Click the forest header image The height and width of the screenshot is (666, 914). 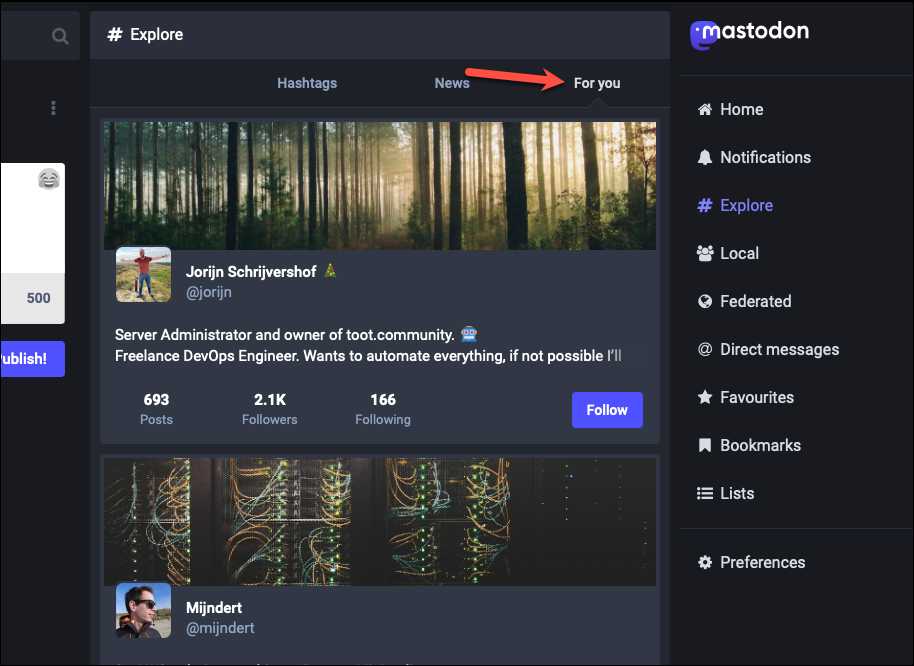coord(380,186)
